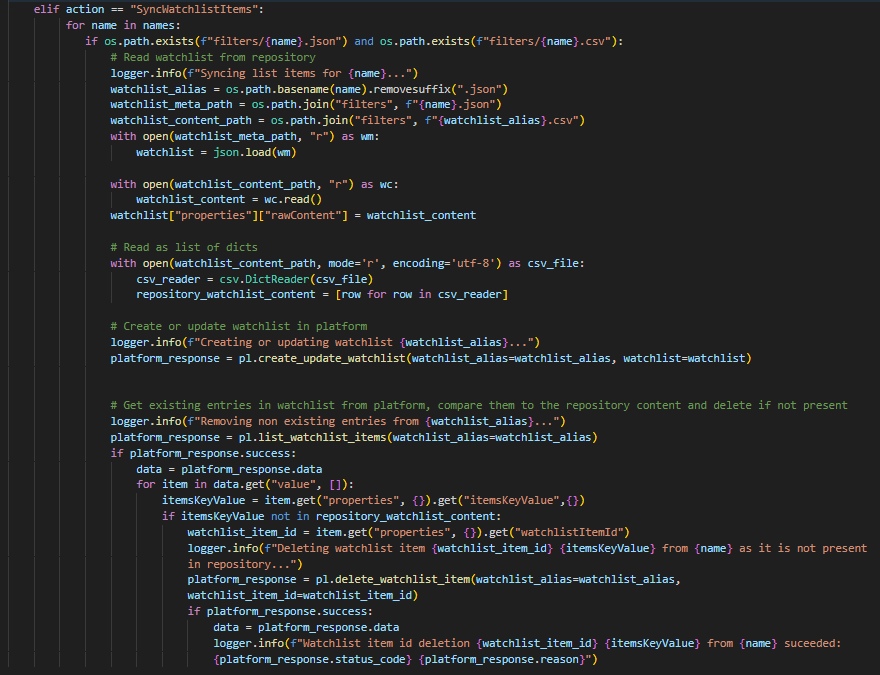
Task: Click the logger.info 'Syncing list items' call
Action: point(264,73)
